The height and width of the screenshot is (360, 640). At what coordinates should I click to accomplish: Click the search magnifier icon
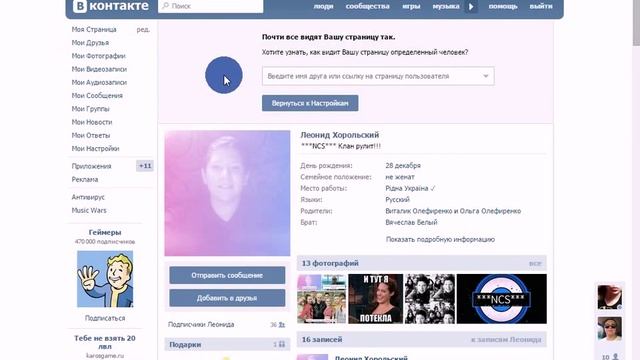[165, 6]
